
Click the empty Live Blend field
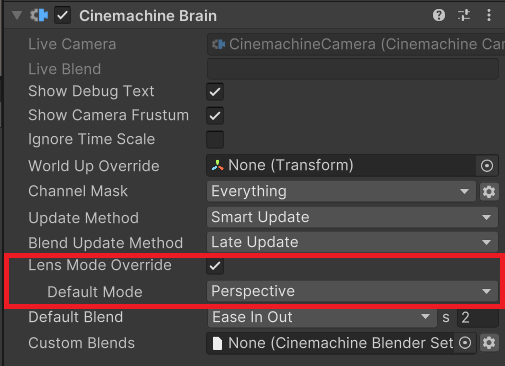click(x=353, y=69)
